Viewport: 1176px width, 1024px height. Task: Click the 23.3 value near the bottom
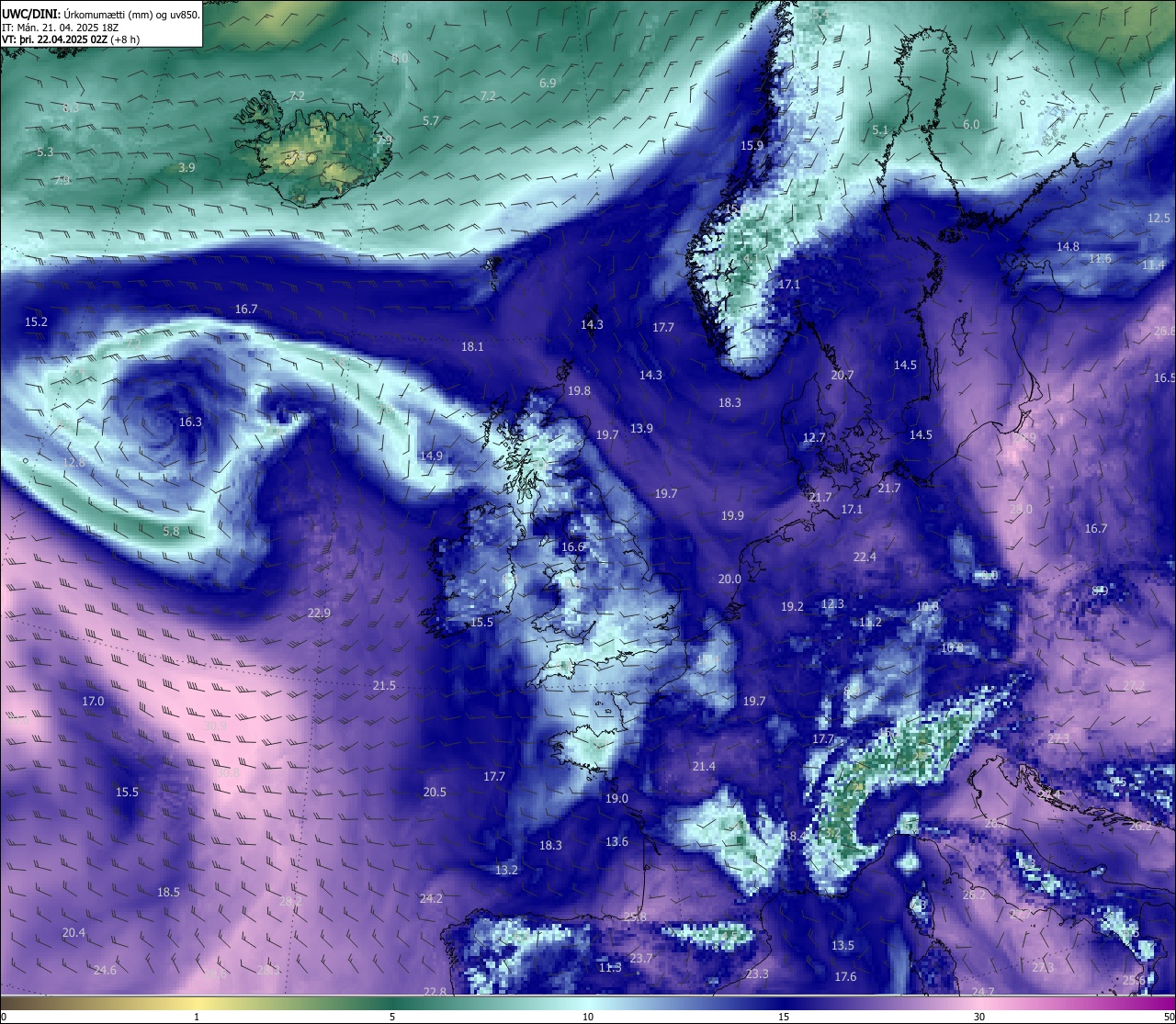(x=757, y=974)
